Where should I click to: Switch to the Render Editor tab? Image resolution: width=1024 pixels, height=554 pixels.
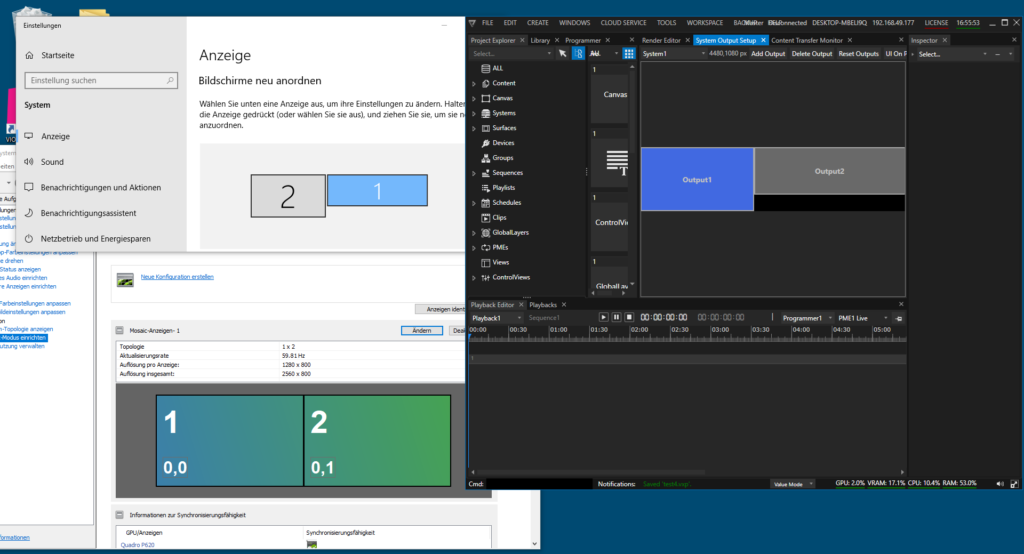point(661,40)
